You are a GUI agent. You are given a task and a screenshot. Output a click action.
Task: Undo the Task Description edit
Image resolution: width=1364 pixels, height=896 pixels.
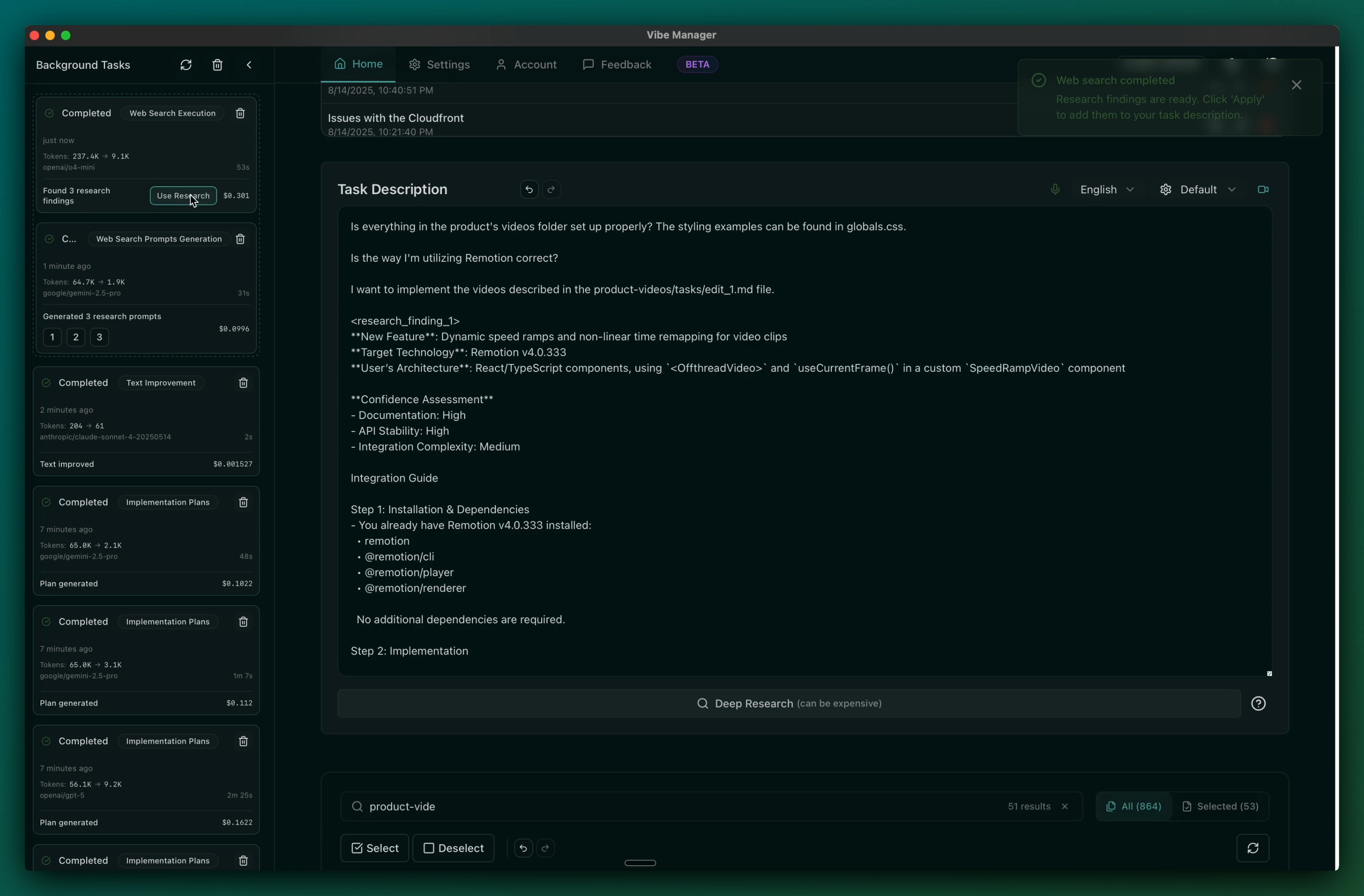coord(529,189)
